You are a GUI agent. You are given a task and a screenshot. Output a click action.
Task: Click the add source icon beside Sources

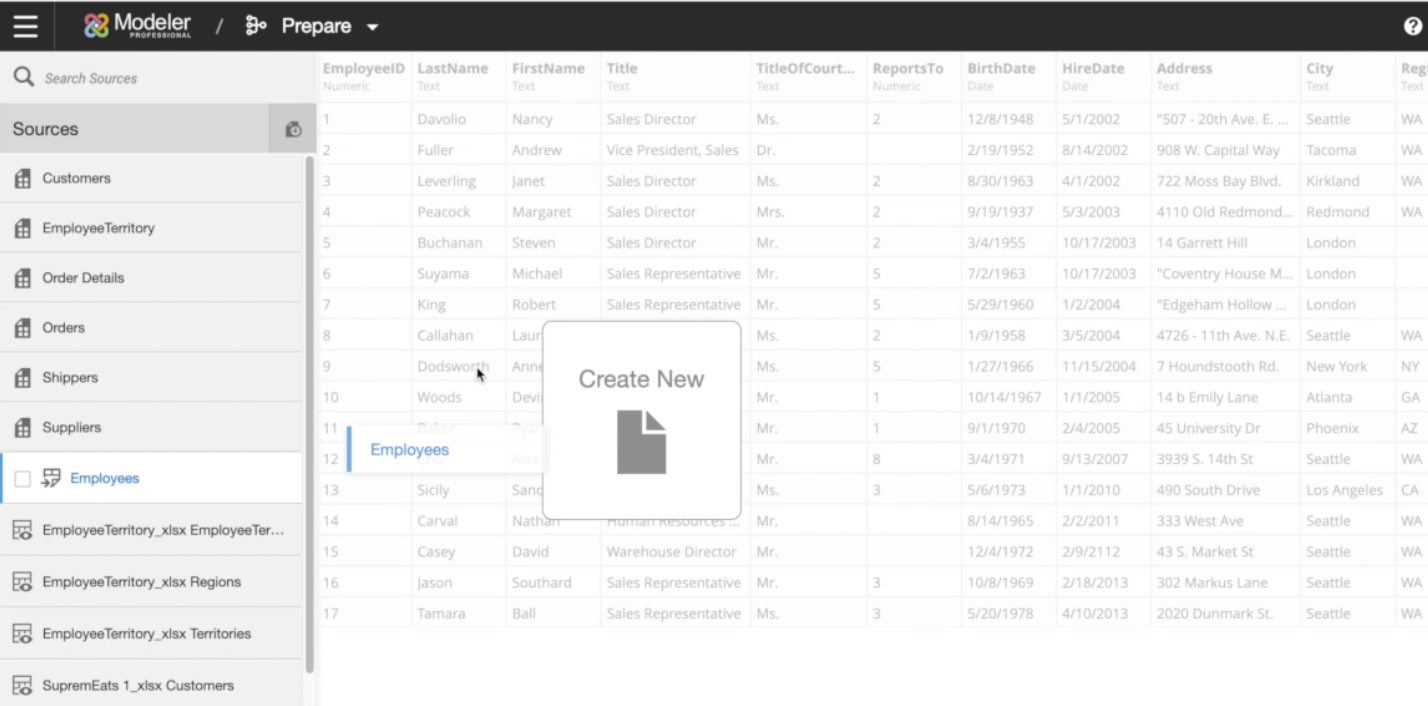pyautogui.click(x=293, y=129)
